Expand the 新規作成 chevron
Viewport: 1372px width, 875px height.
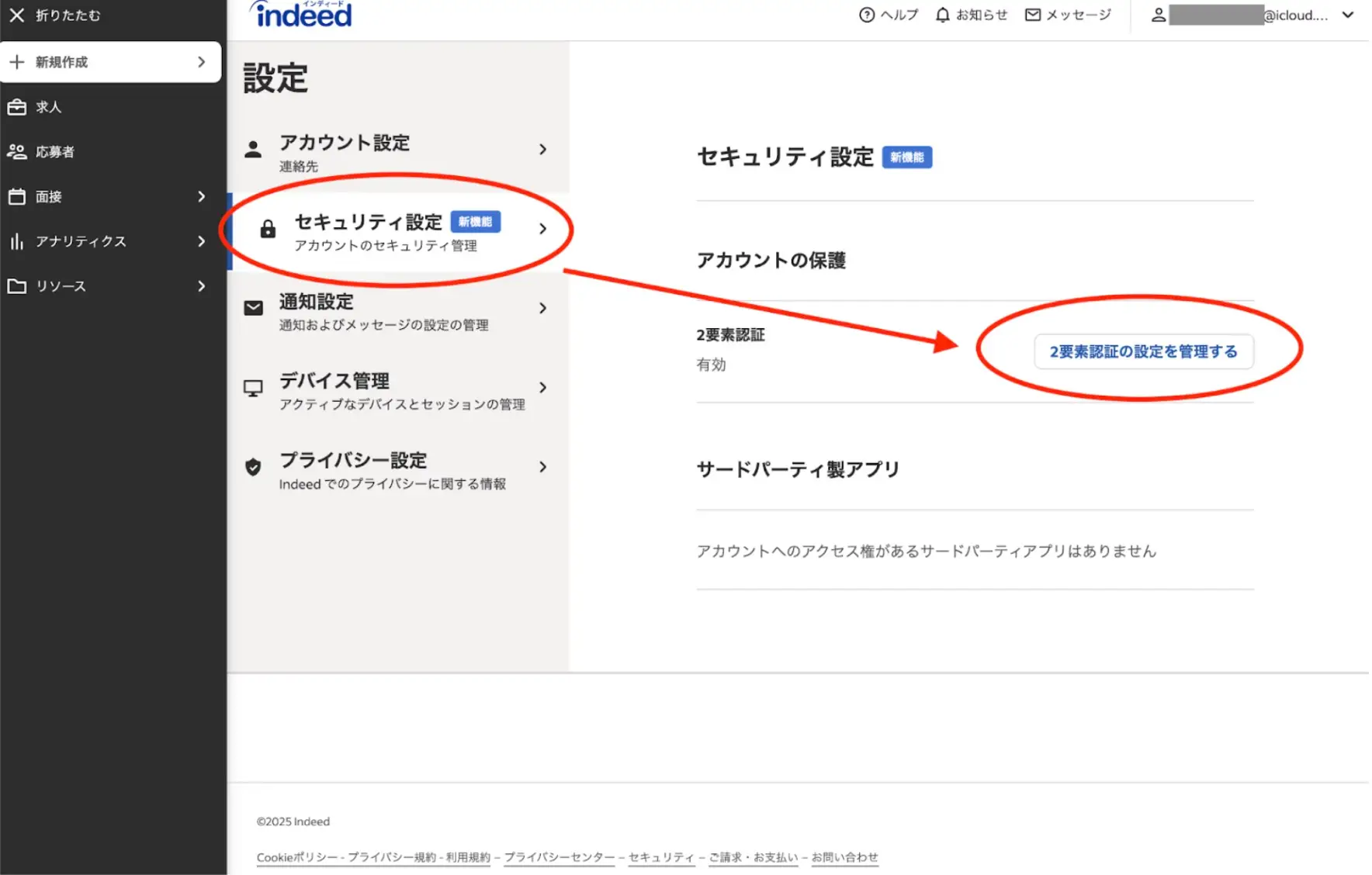click(202, 61)
